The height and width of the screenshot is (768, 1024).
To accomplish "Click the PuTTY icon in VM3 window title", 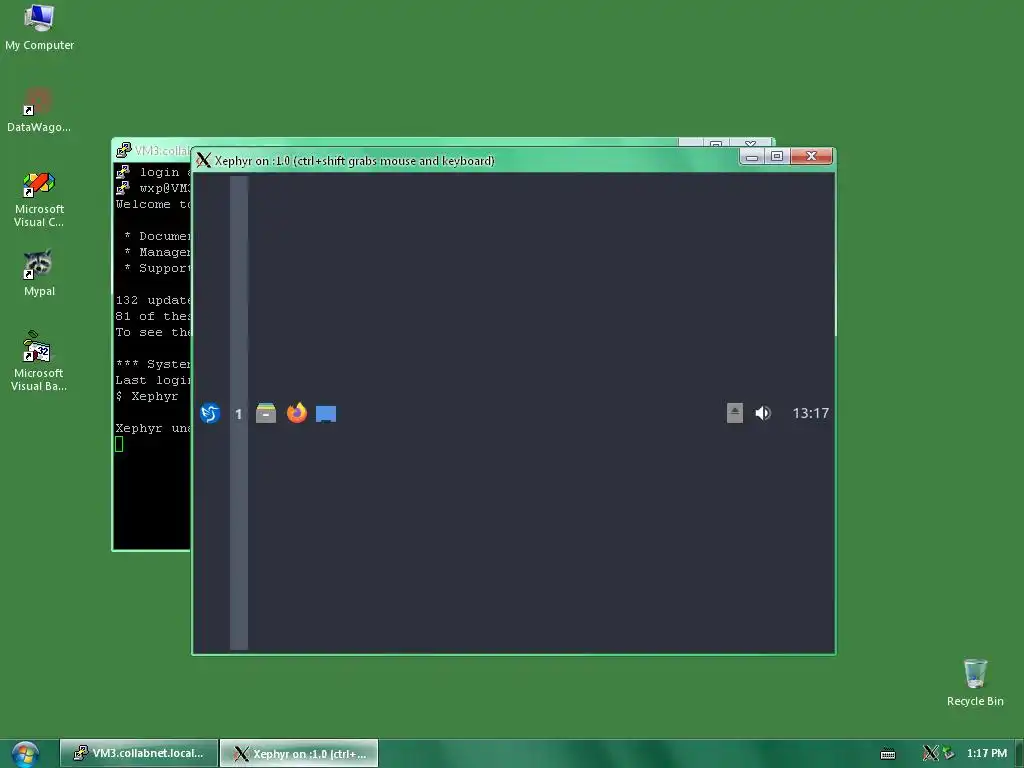I will [123, 150].
